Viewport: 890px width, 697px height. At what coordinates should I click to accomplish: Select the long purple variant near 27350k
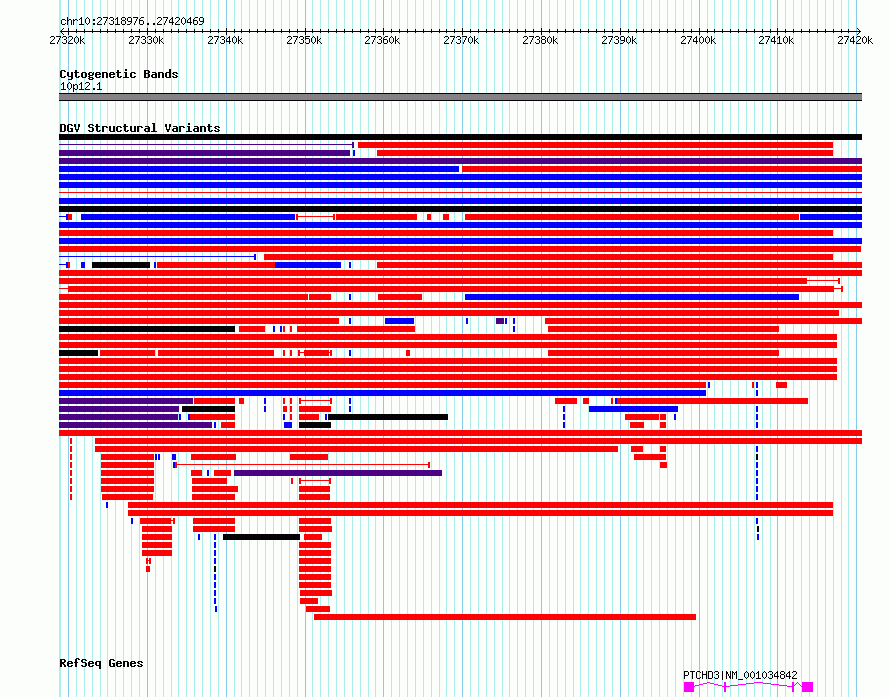click(338, 473)
